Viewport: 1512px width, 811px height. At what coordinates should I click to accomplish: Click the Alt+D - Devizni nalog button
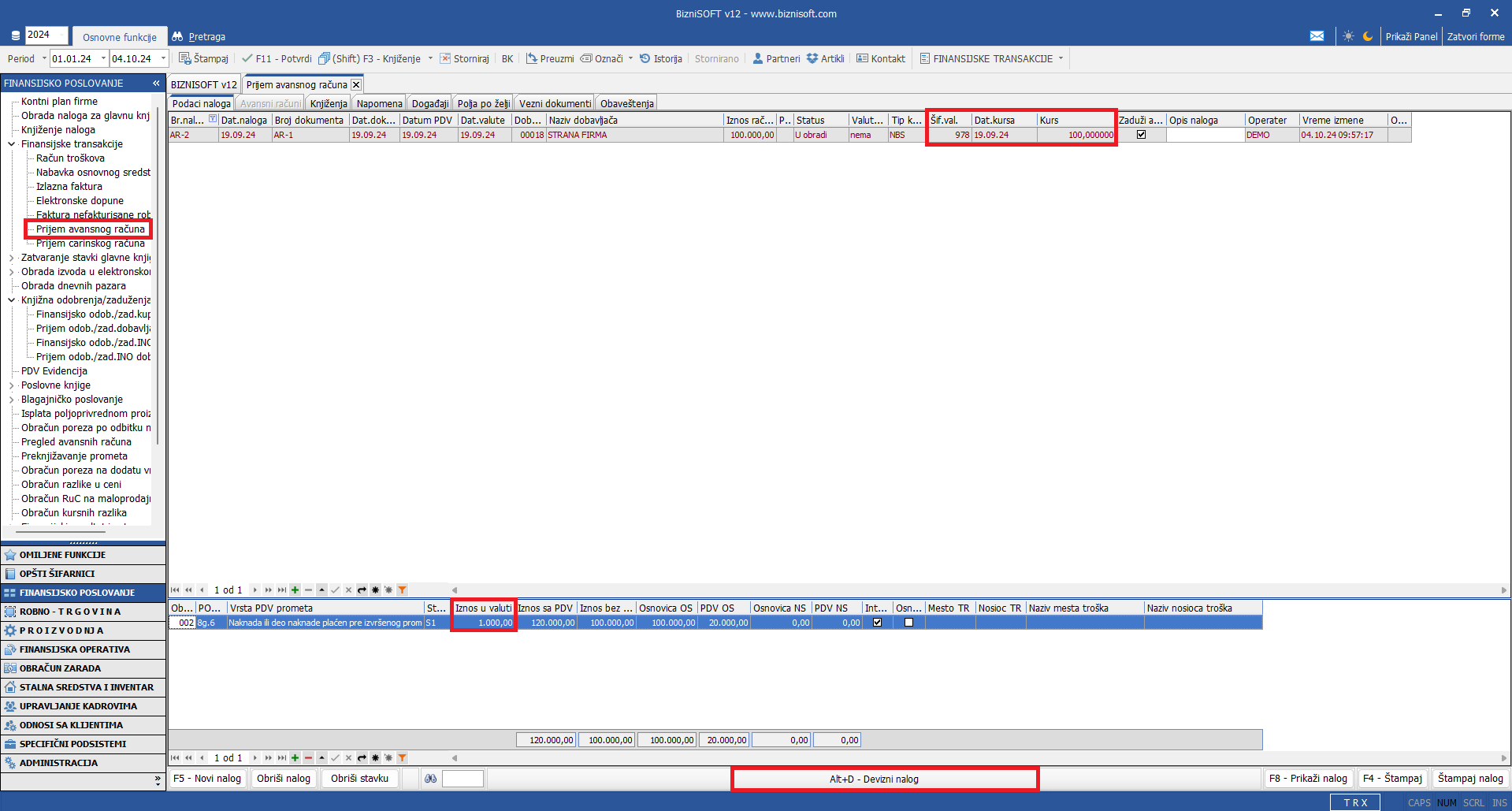coord(884,779)
